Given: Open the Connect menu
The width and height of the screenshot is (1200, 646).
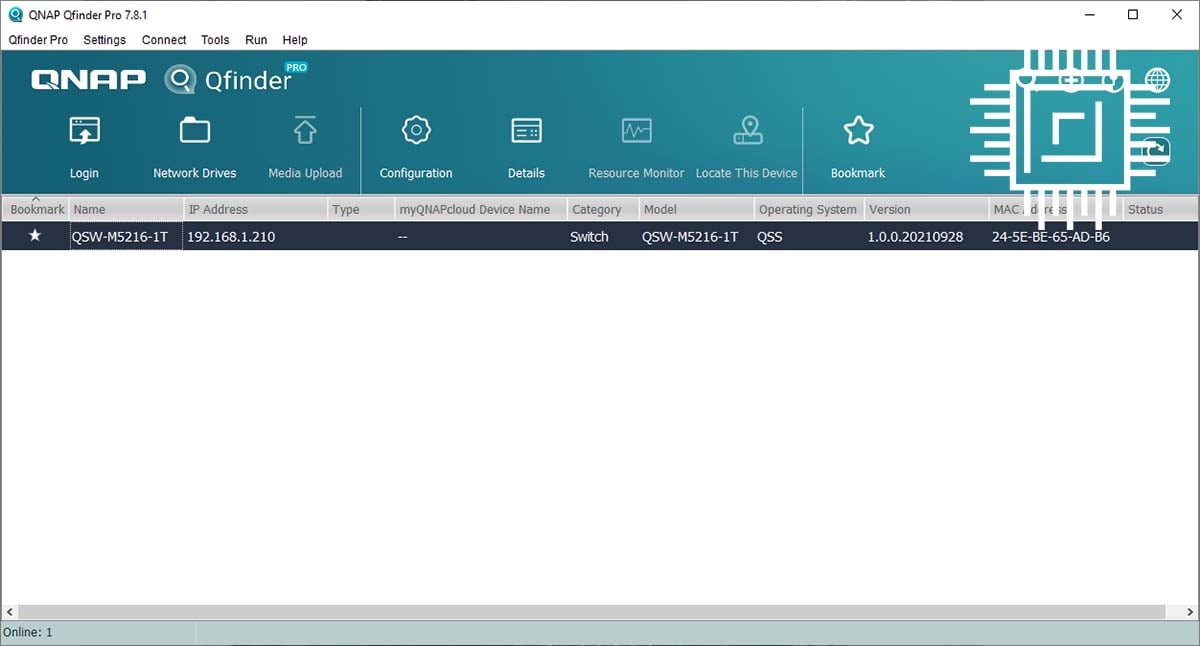Looking at the screenshot, I should click(164, 40).
